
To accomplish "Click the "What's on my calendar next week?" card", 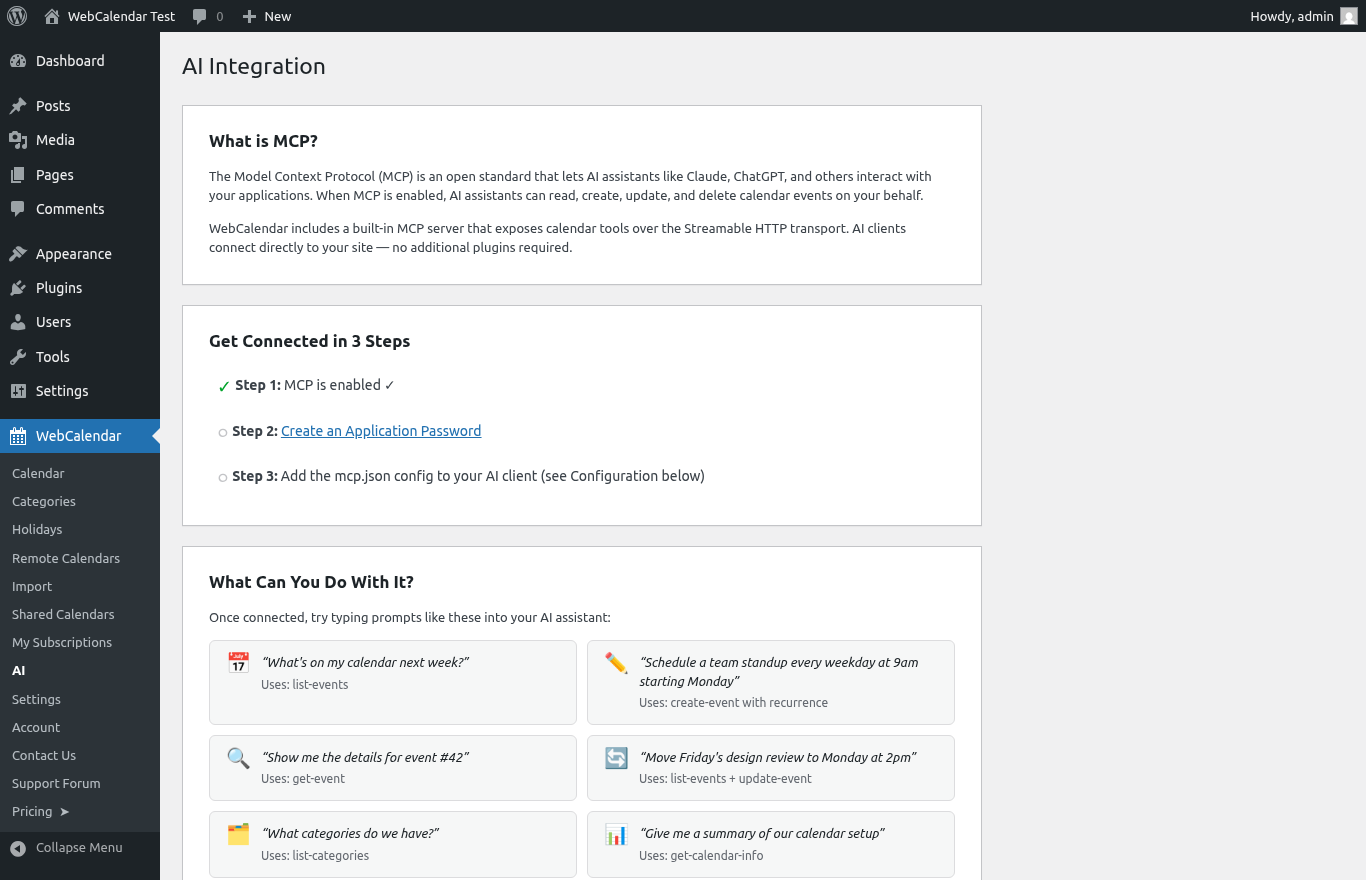I will (393, 682).
